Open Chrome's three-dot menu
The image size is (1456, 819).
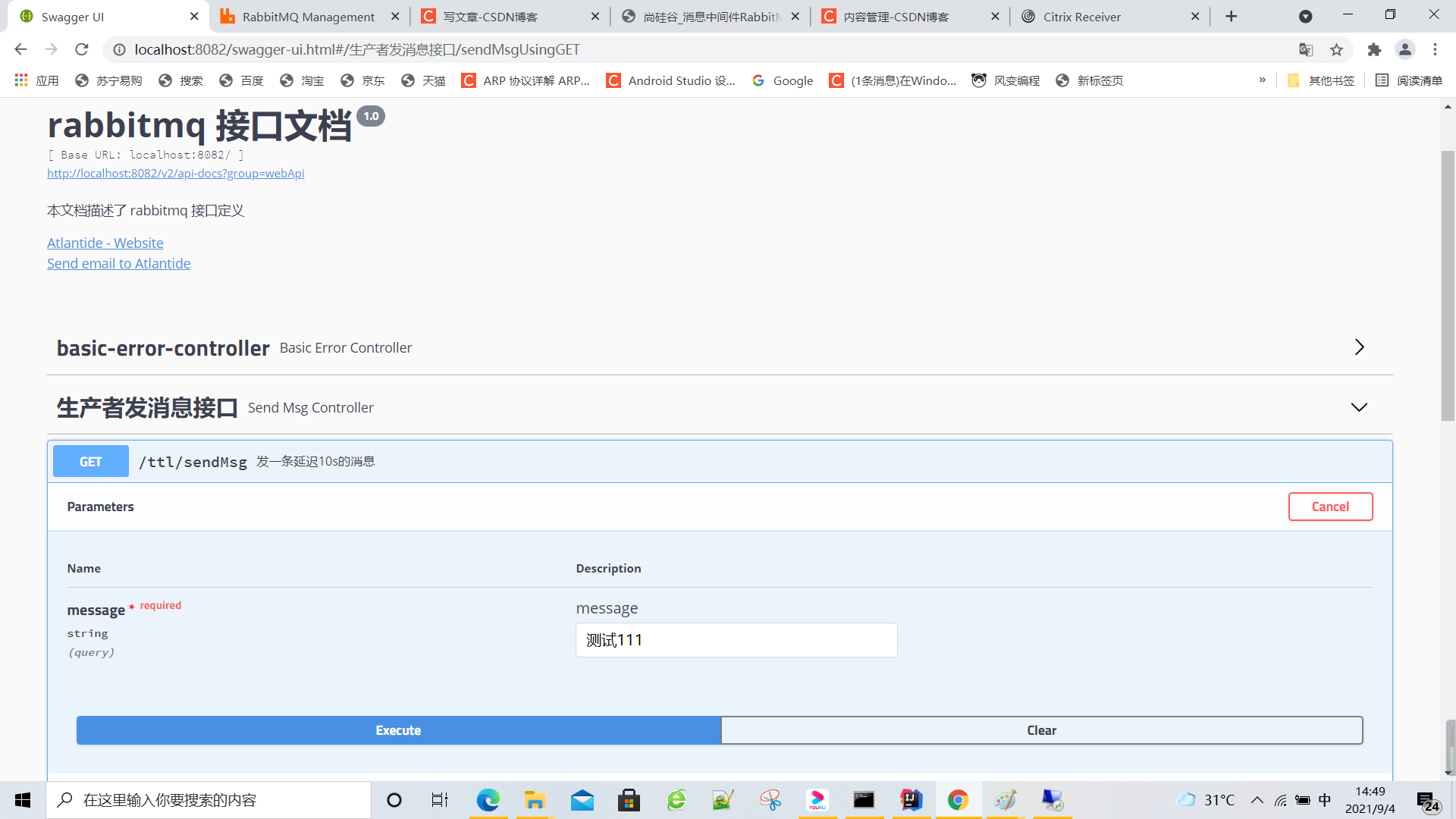pos(1435,49)
